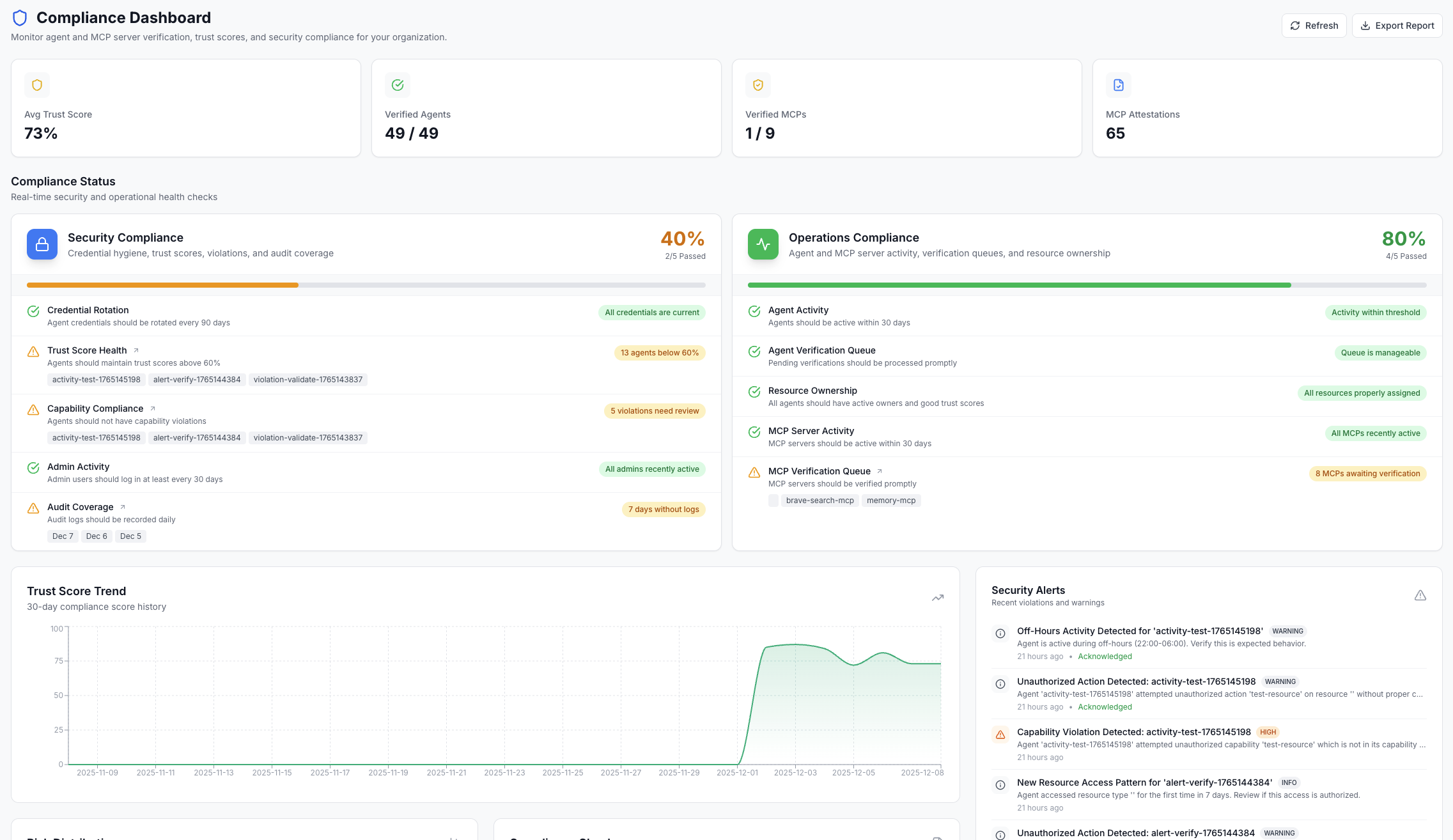Click the document icon on MCP Attestations card
This screenshot has height=840, width=1453.
(1118, 84)
